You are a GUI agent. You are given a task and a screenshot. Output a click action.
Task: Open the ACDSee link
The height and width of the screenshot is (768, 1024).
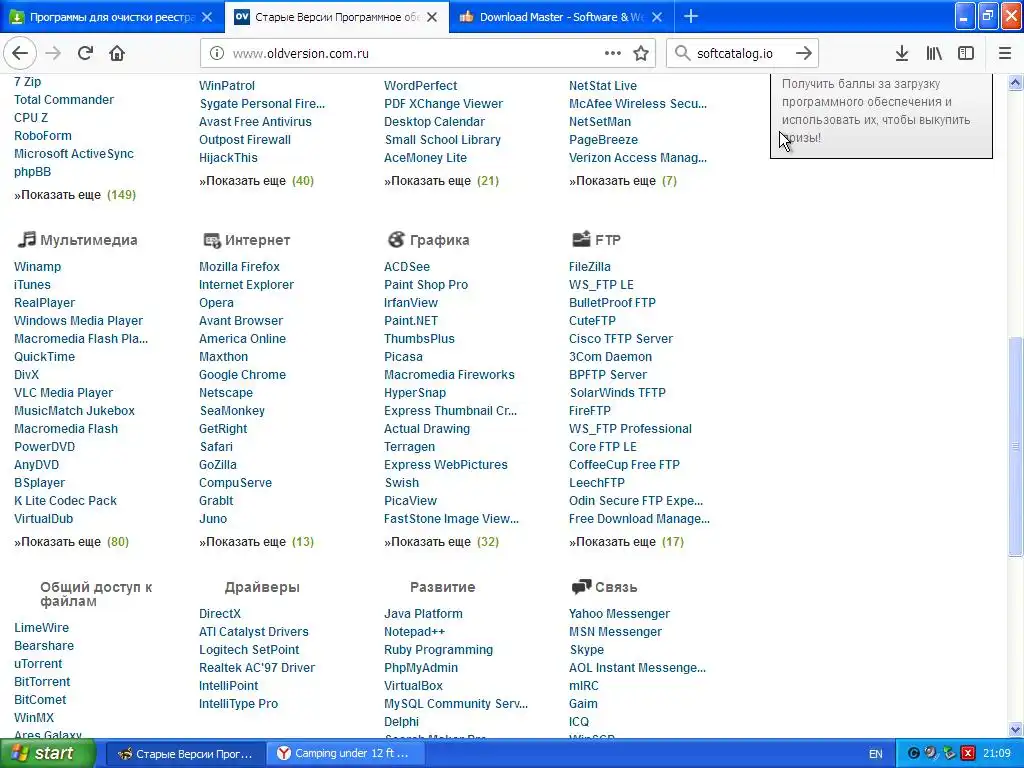point(407,266)
